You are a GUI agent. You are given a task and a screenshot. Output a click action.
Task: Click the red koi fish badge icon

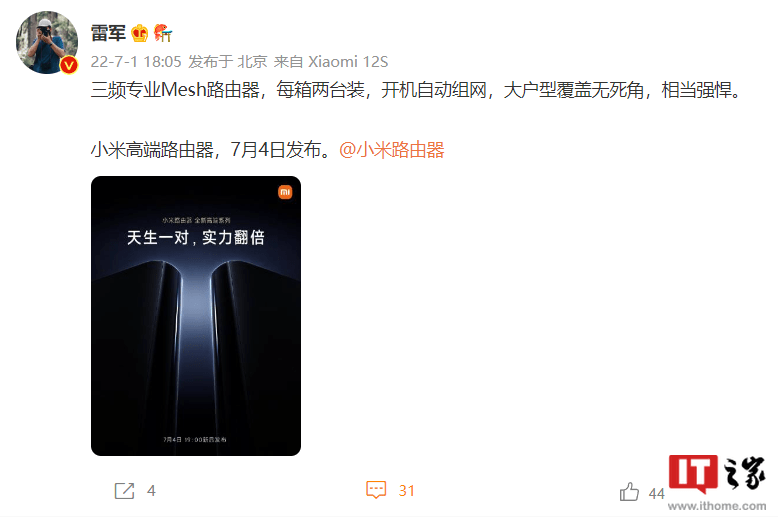click(163, 33)
